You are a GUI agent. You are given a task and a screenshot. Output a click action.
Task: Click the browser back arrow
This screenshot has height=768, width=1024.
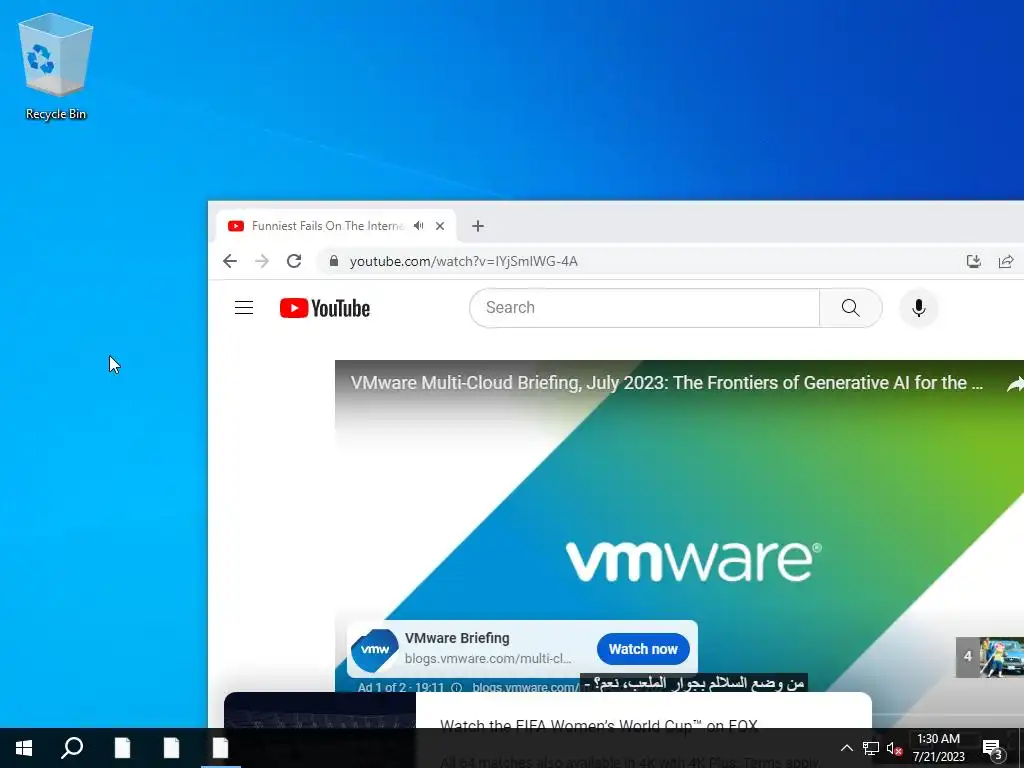click(230, 261)
